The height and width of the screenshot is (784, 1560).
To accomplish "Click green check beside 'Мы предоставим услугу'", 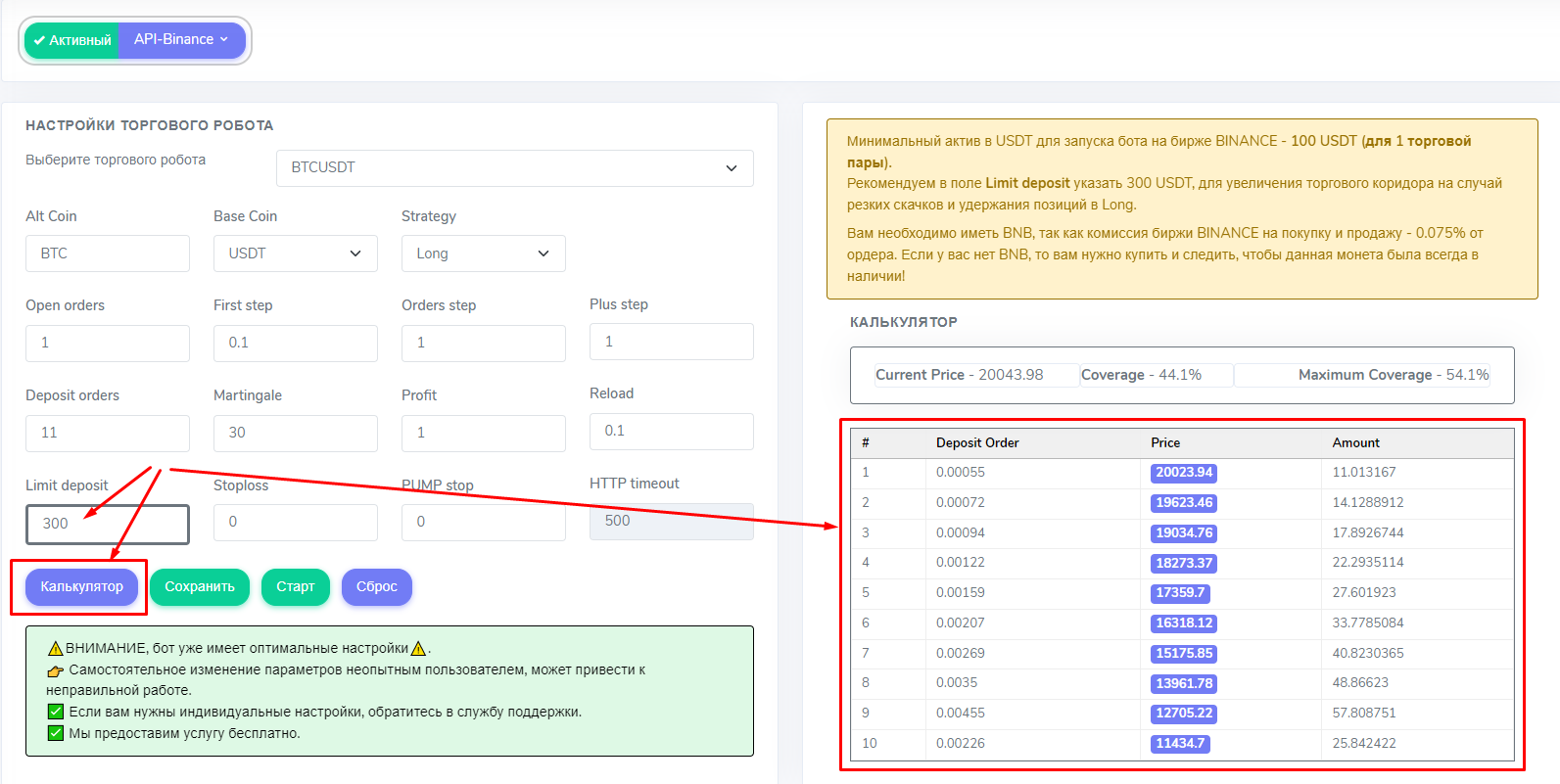I will (x=56, y=733).
